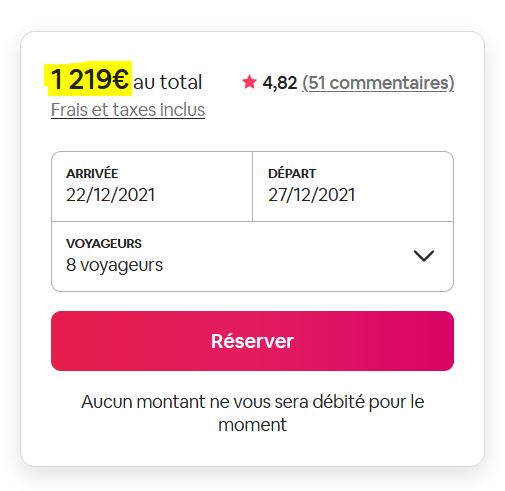Click the red star rating icon
This screenshot has height=491, width=505.
click(x=249, y=82)
